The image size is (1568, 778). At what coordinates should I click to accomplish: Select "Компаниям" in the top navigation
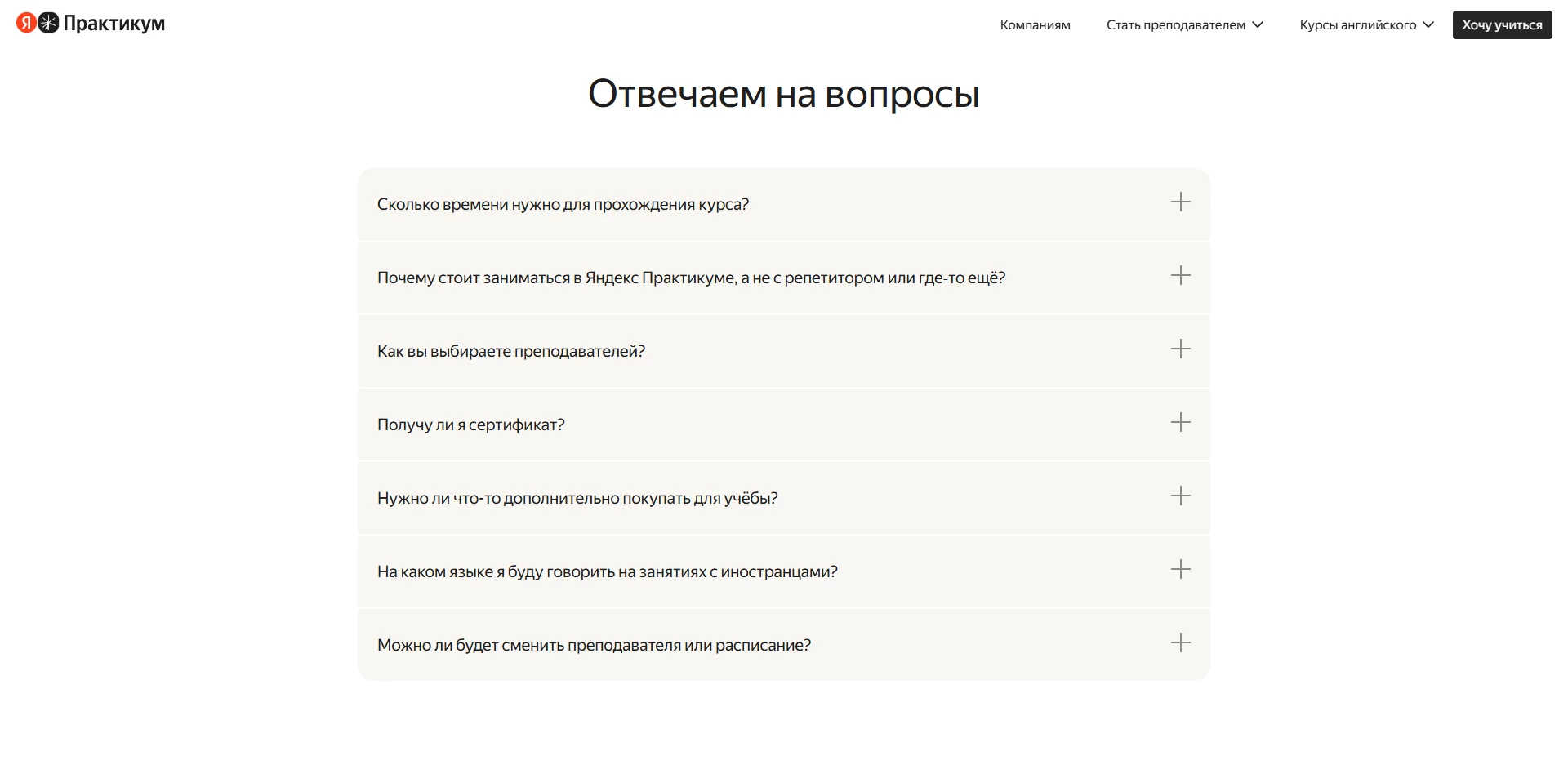[1034, 24]
